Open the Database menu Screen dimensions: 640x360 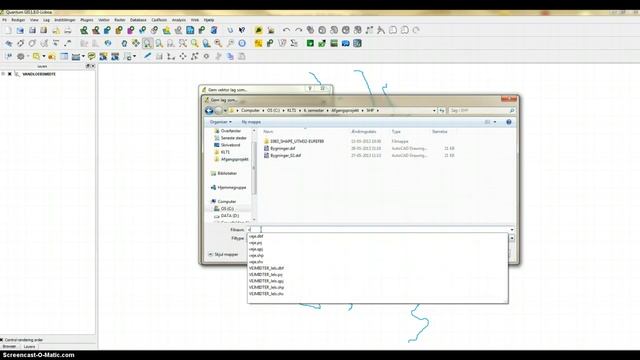click(138, 20)
